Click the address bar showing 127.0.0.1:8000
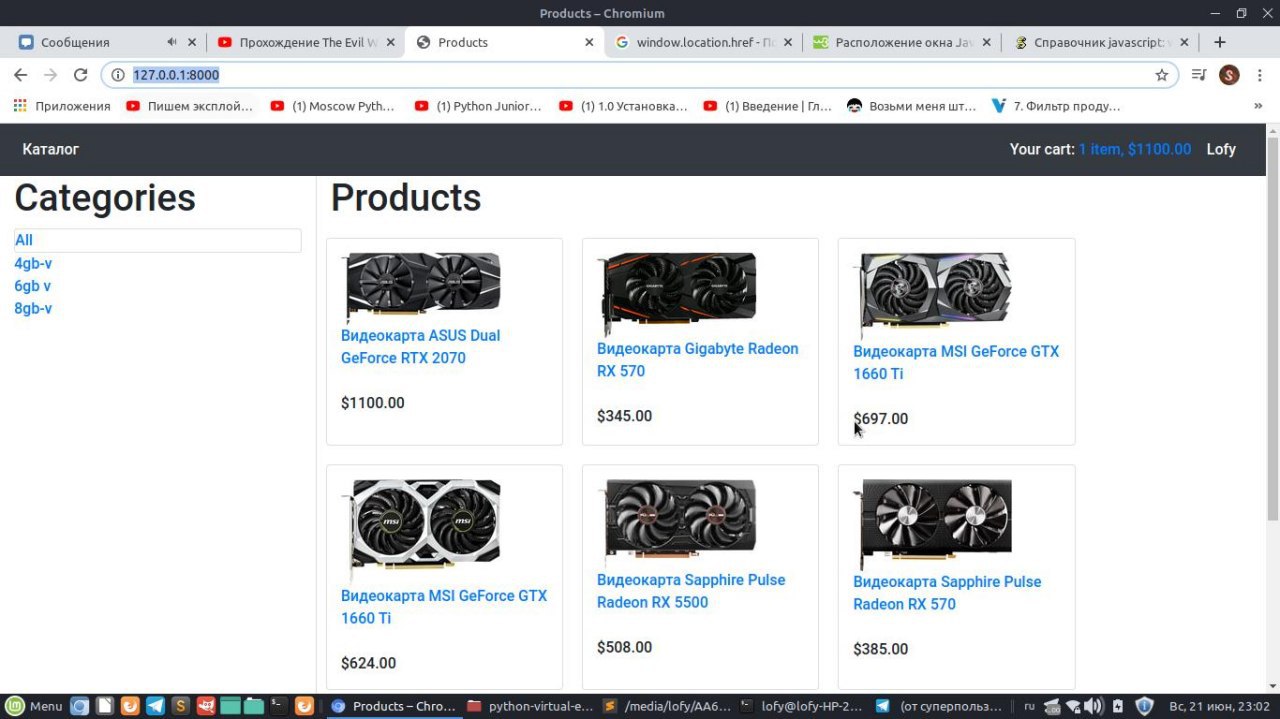This screenshot has height=719, width=1280. (x=640, y=75)
